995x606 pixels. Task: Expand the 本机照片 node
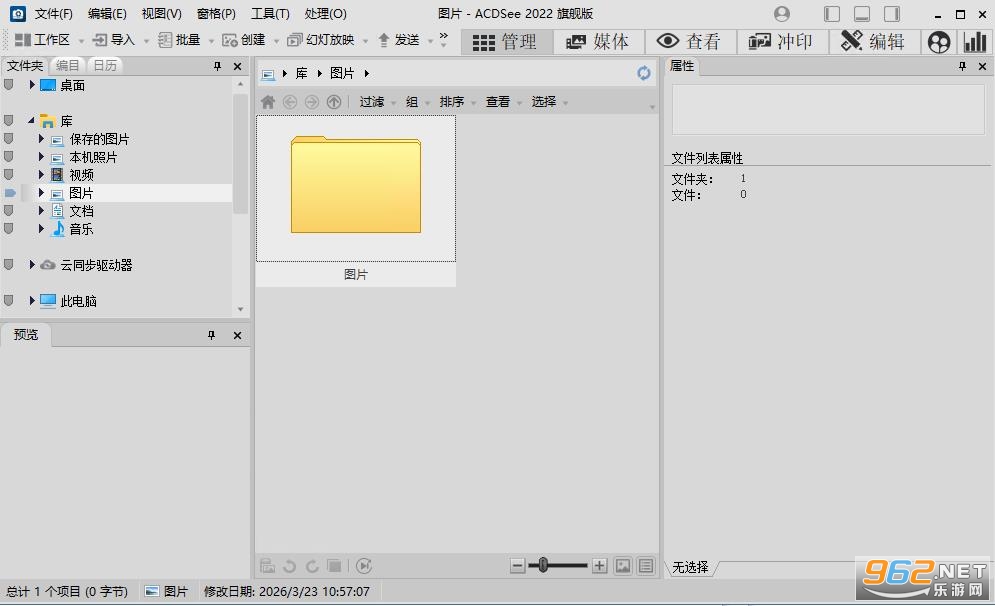41,156
